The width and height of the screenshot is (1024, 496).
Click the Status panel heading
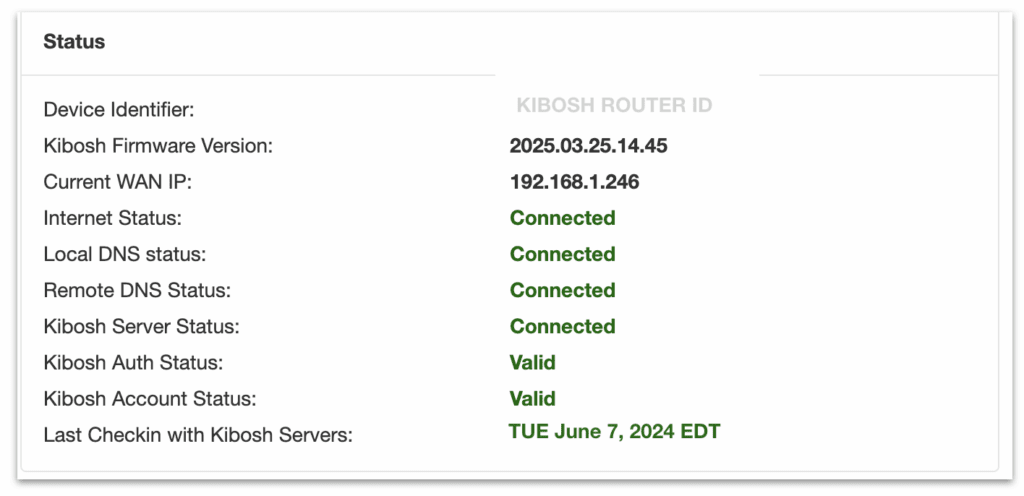click(74, 42)
